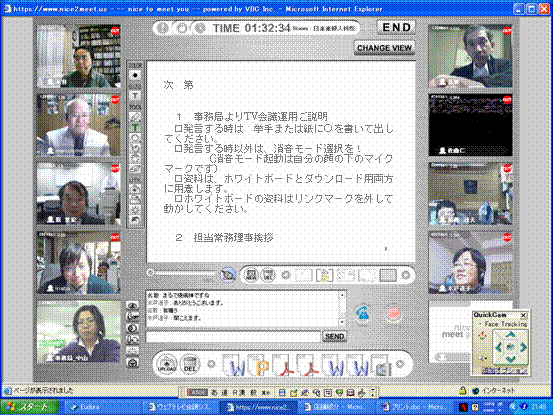Click chat log scrollbar up arrow
553x415 pixels.
[x=342, y=294]
